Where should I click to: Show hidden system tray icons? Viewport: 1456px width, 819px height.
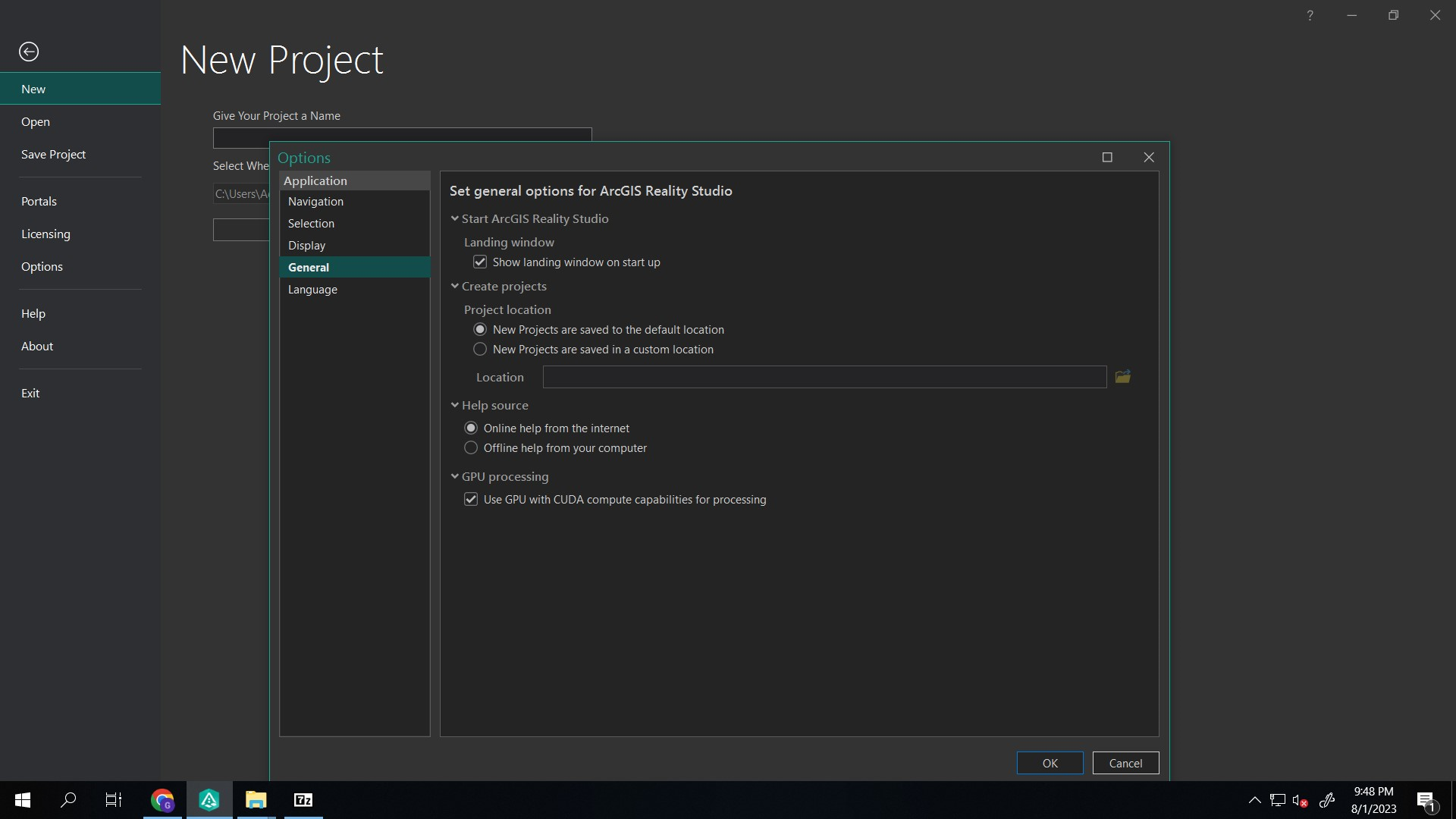pos(1255,800)
